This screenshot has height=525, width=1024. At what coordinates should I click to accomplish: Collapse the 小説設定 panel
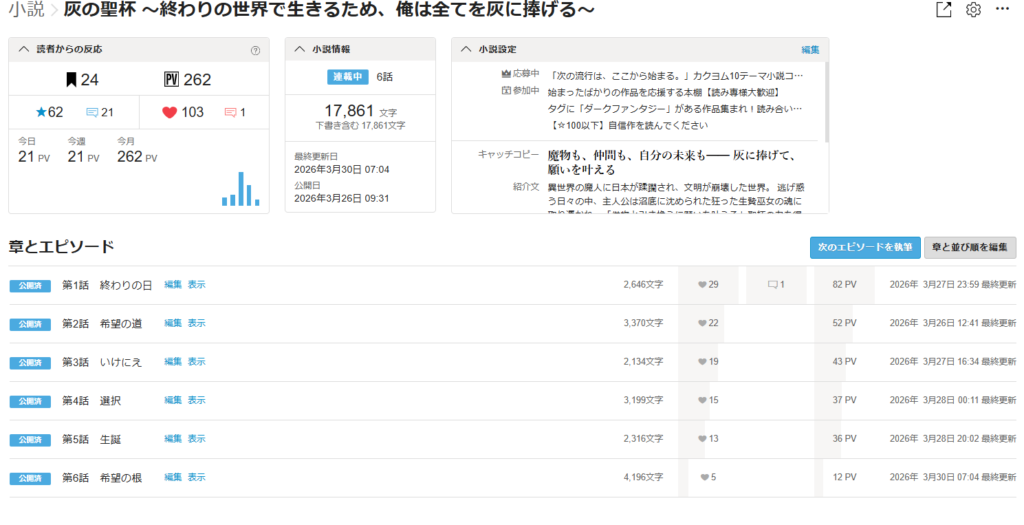click(467, 49)
